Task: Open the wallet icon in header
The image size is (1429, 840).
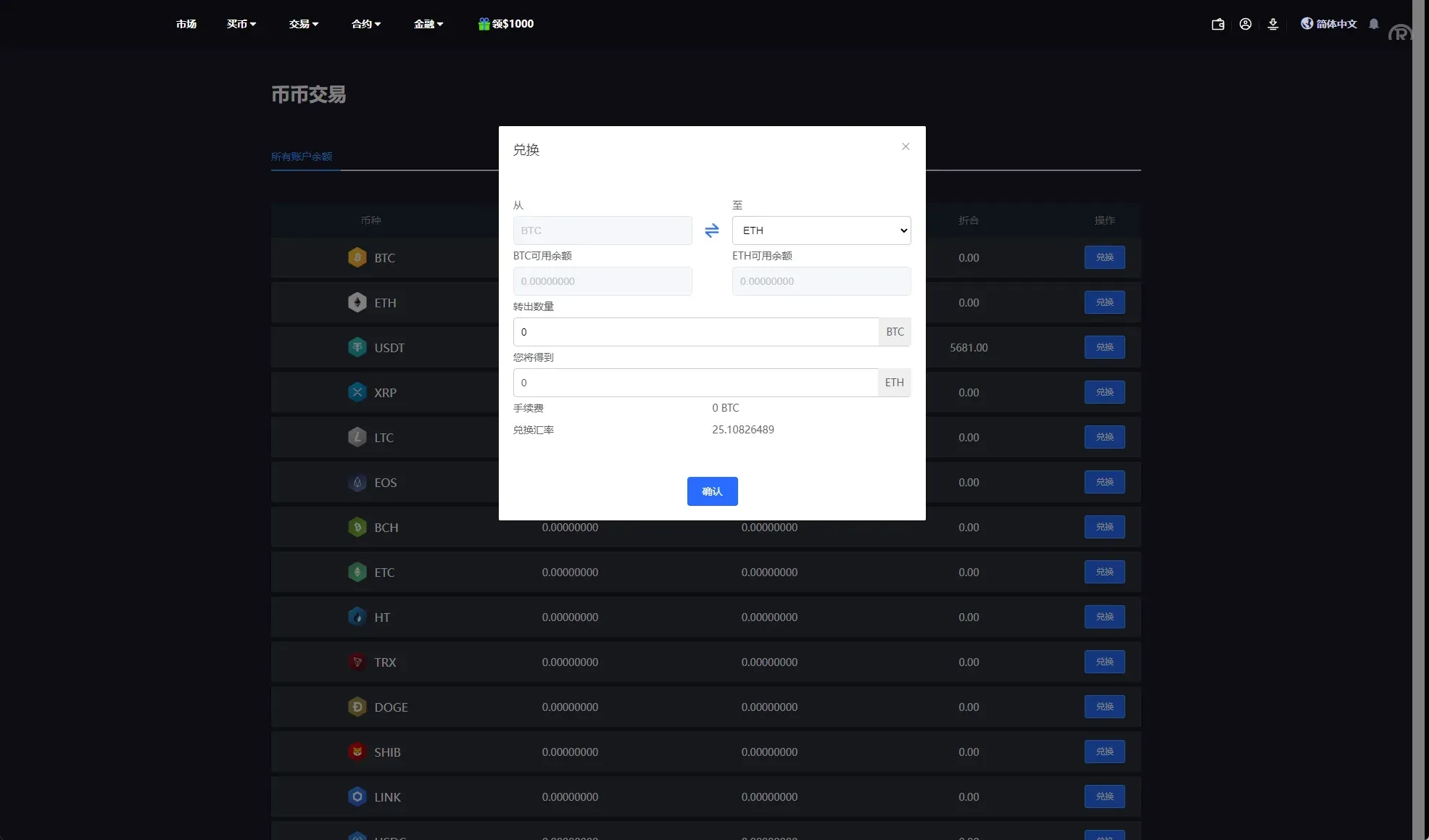Action: (x=1218, y=24)
